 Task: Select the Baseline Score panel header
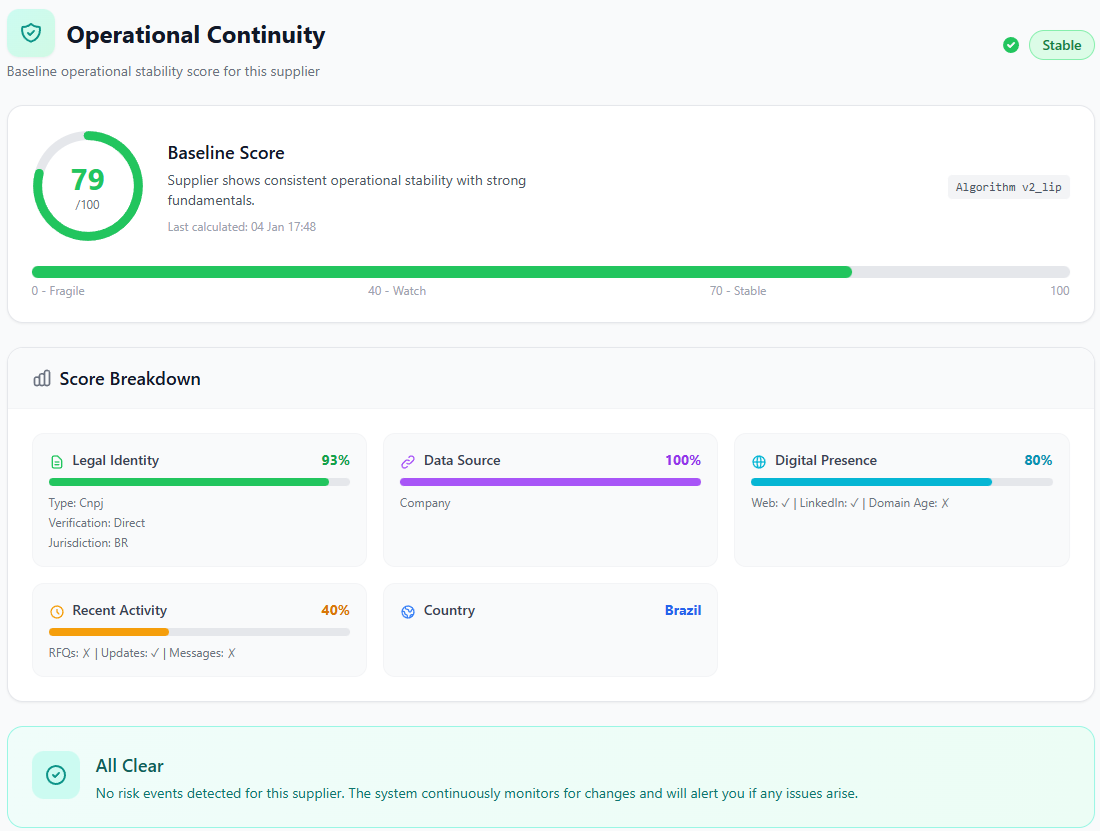225,152
